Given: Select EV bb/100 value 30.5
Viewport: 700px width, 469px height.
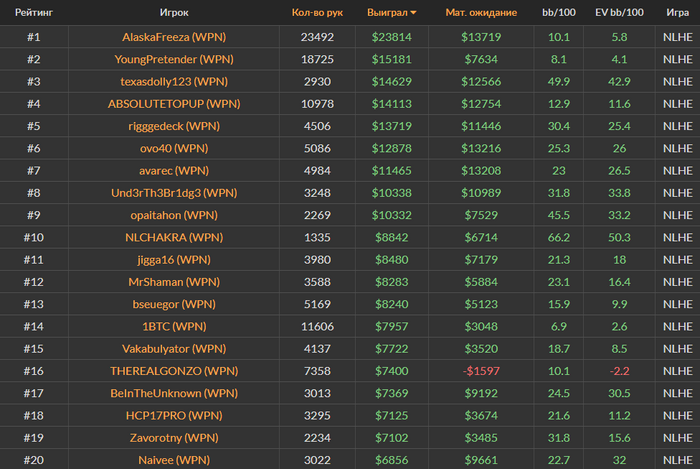Looking at the screenshot, I should coord(619,393).
